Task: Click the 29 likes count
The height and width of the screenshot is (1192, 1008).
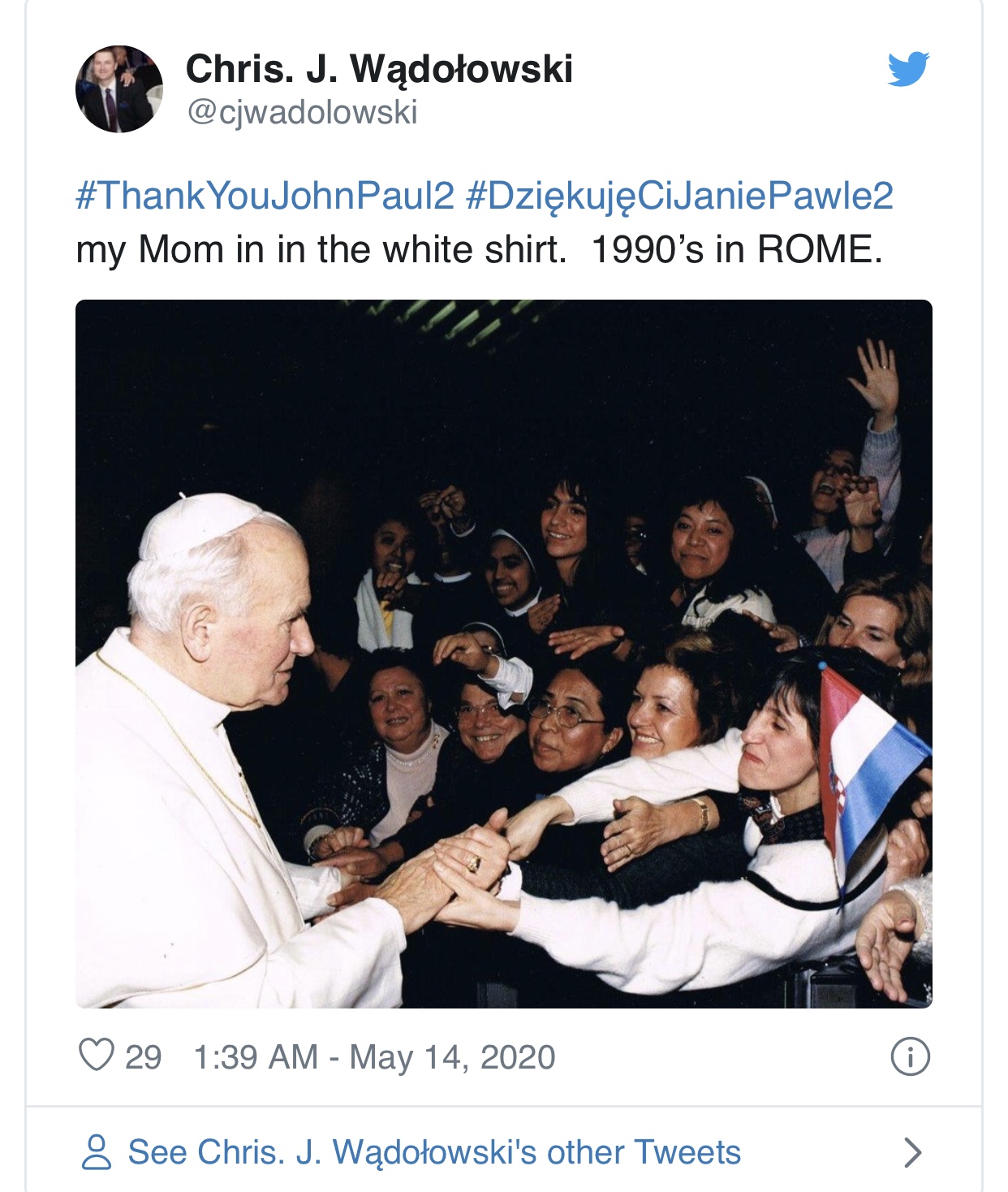Action: coord(144,1057)
